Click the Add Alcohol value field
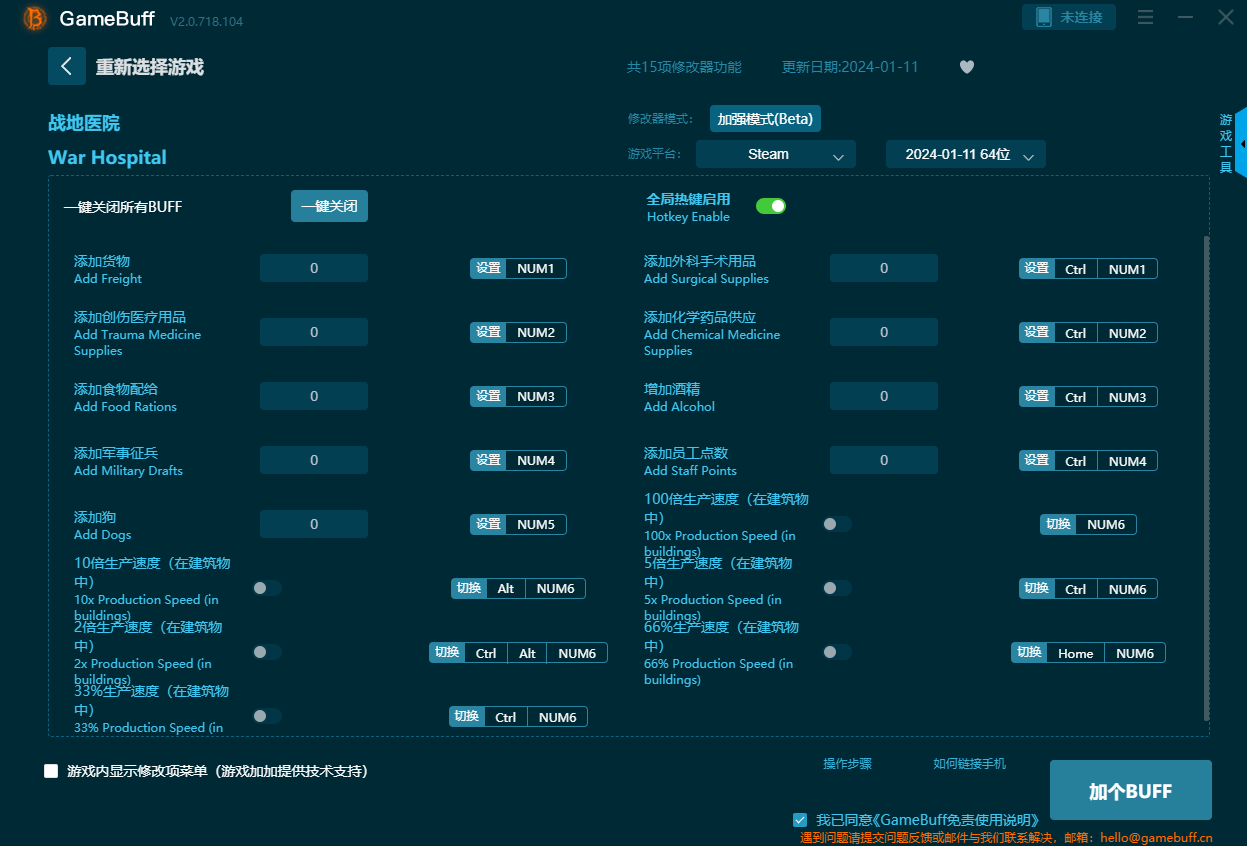Viewport: 1247px width, 846px height. click(884, 396)
